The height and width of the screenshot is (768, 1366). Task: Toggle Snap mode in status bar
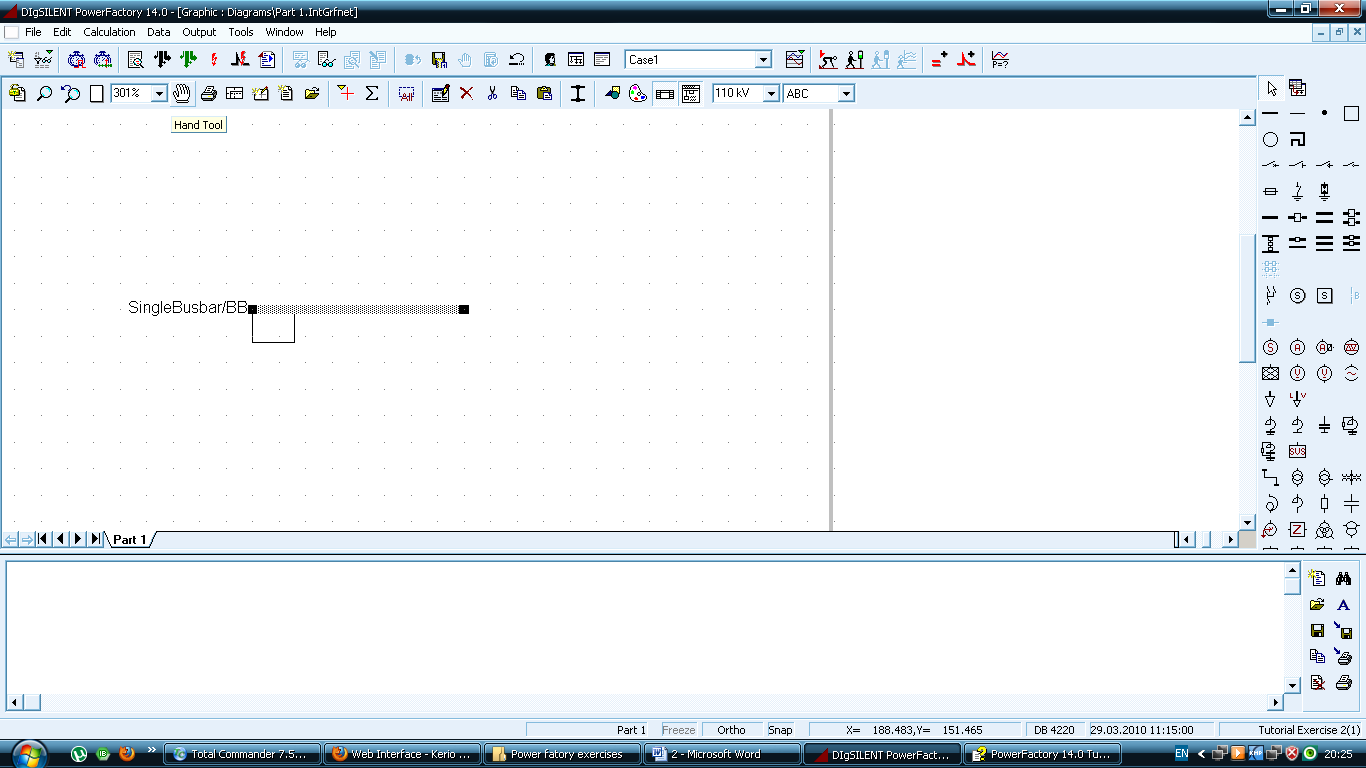point(780,730)
